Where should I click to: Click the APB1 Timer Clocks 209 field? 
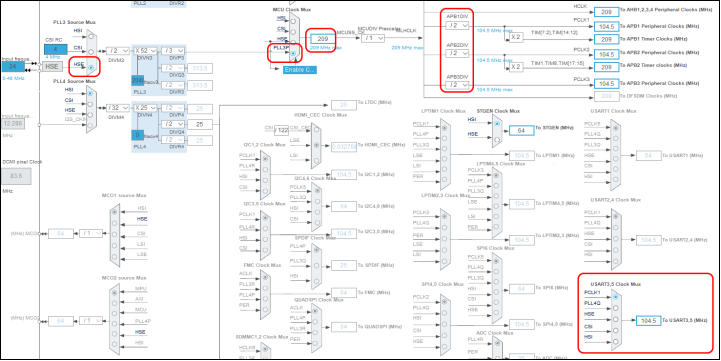pyautogui.click(x=606, y=40)
